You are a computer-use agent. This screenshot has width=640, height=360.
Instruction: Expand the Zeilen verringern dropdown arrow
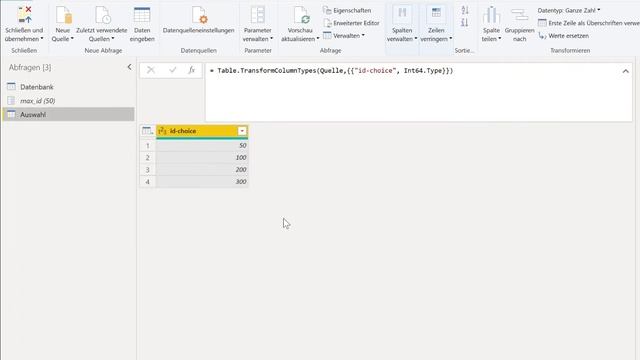[451, 39]
